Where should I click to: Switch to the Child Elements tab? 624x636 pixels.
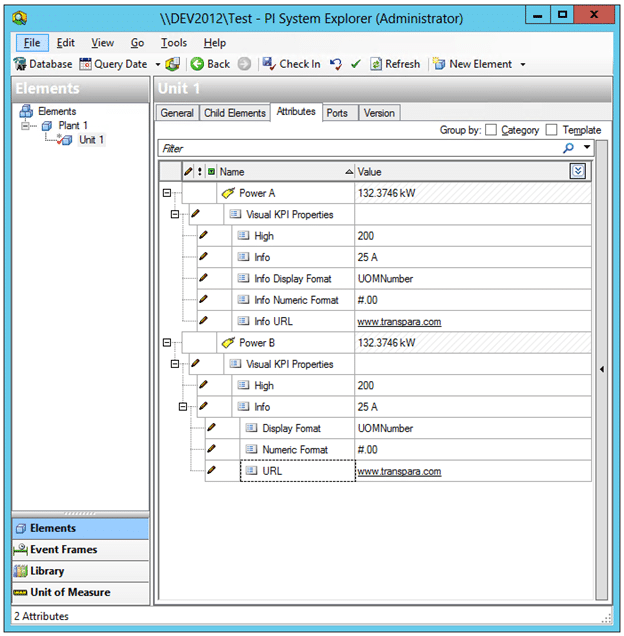pyautogui.click(x=235, y=113)
